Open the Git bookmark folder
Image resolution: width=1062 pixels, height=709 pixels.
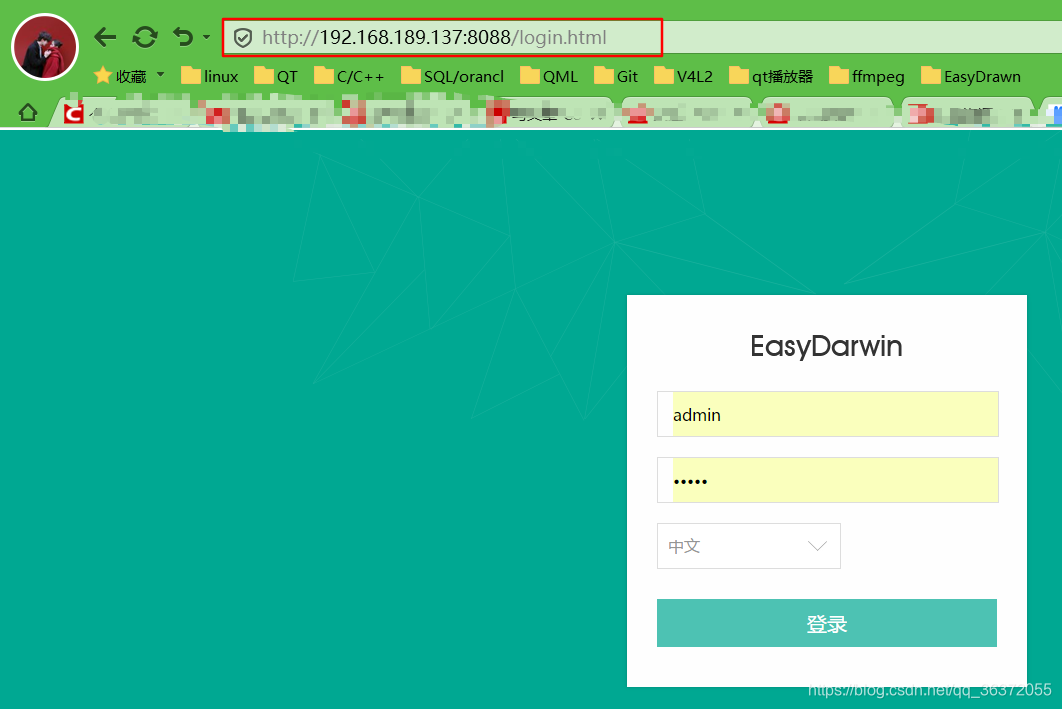pos(616,76)
